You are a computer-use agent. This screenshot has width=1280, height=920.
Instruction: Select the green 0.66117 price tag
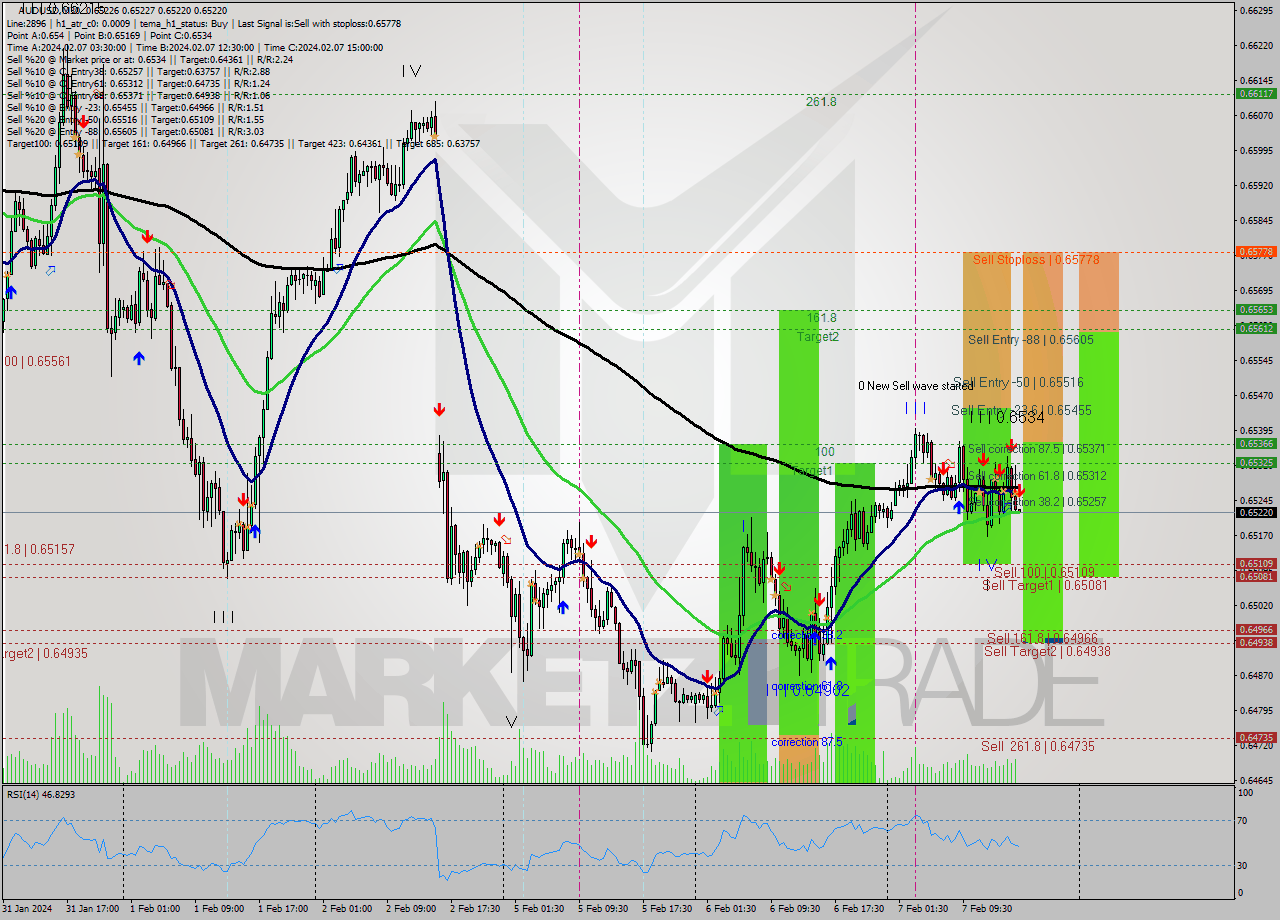pos(1255,93)
